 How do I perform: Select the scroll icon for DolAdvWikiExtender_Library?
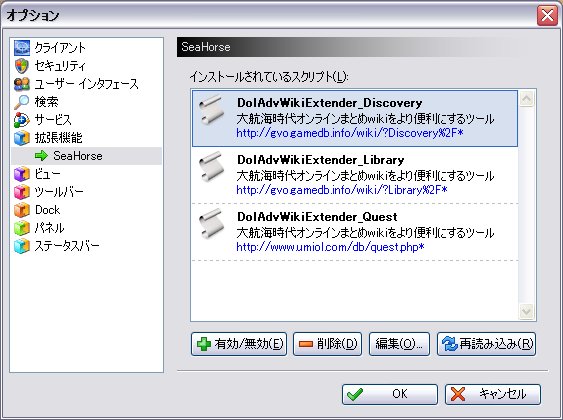(x=211, y=167)
